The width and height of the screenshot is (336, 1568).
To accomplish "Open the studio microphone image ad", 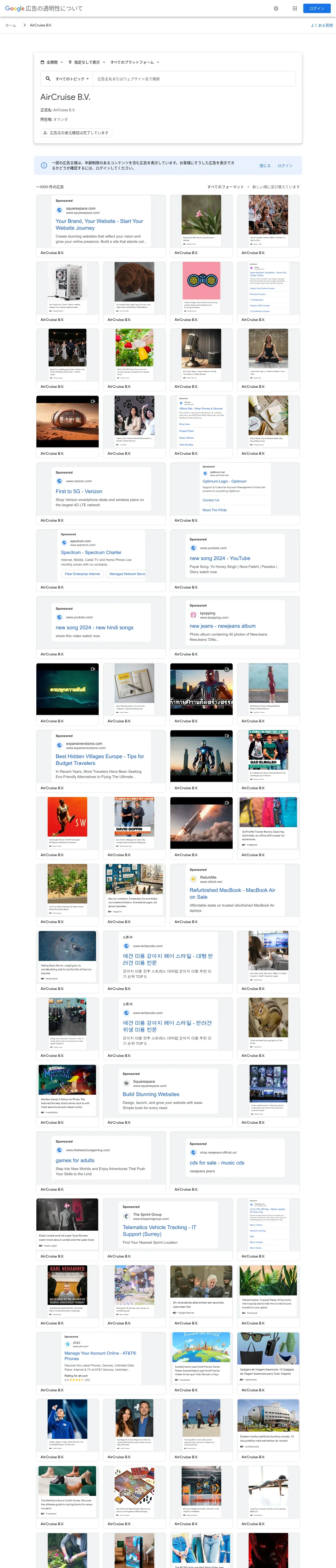I will pos(201,360).
